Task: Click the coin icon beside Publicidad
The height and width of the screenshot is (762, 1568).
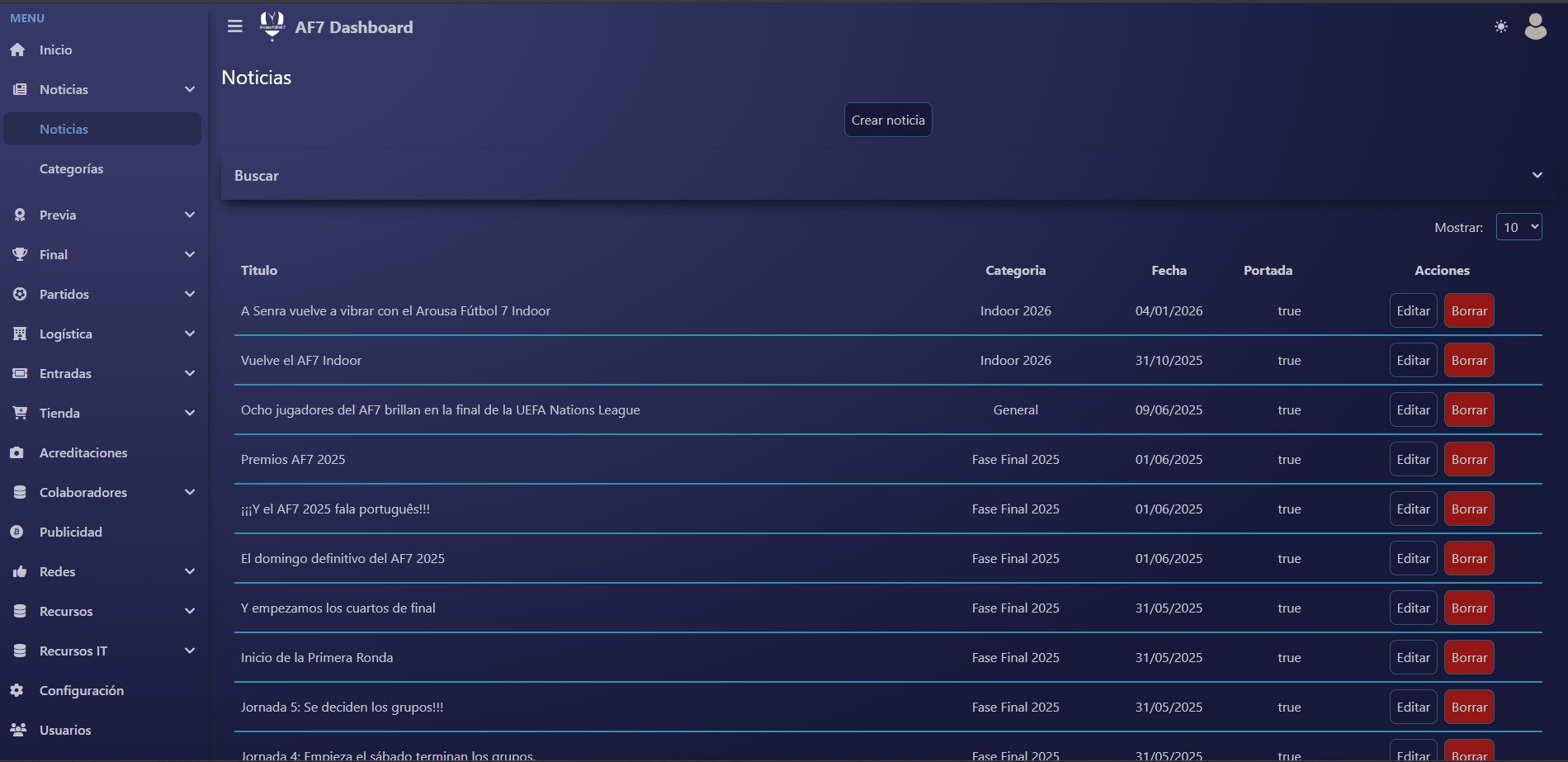Action: (x=17, y=532)
